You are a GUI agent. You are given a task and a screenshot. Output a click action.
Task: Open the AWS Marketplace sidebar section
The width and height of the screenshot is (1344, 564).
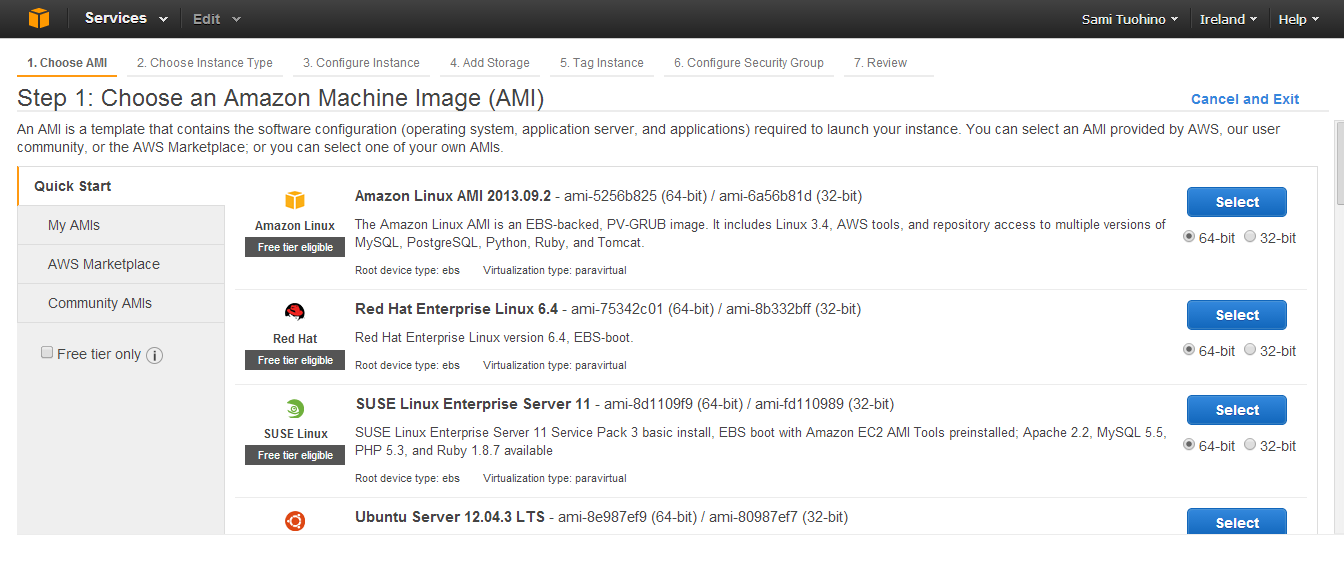121,264
